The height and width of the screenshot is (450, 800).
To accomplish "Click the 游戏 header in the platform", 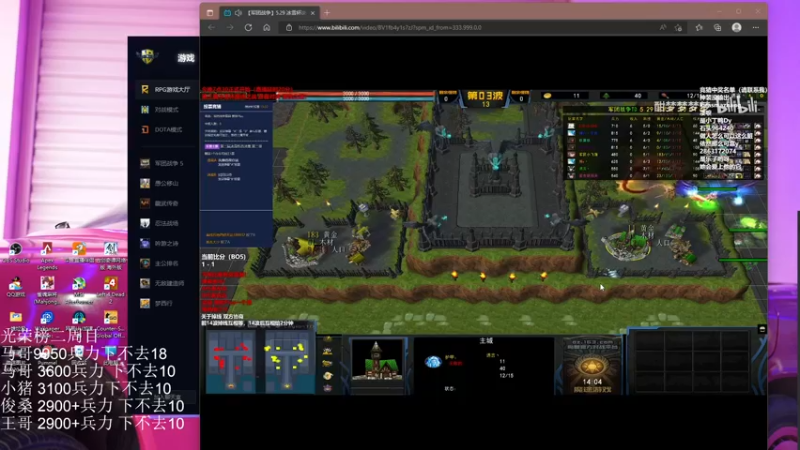I will [186, 58].
